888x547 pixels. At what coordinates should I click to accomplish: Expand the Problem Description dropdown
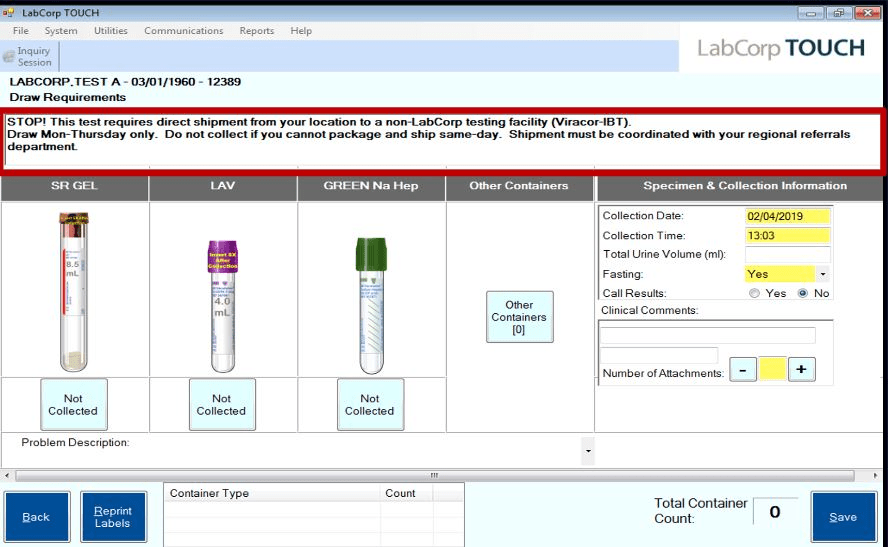pos(588,451)
